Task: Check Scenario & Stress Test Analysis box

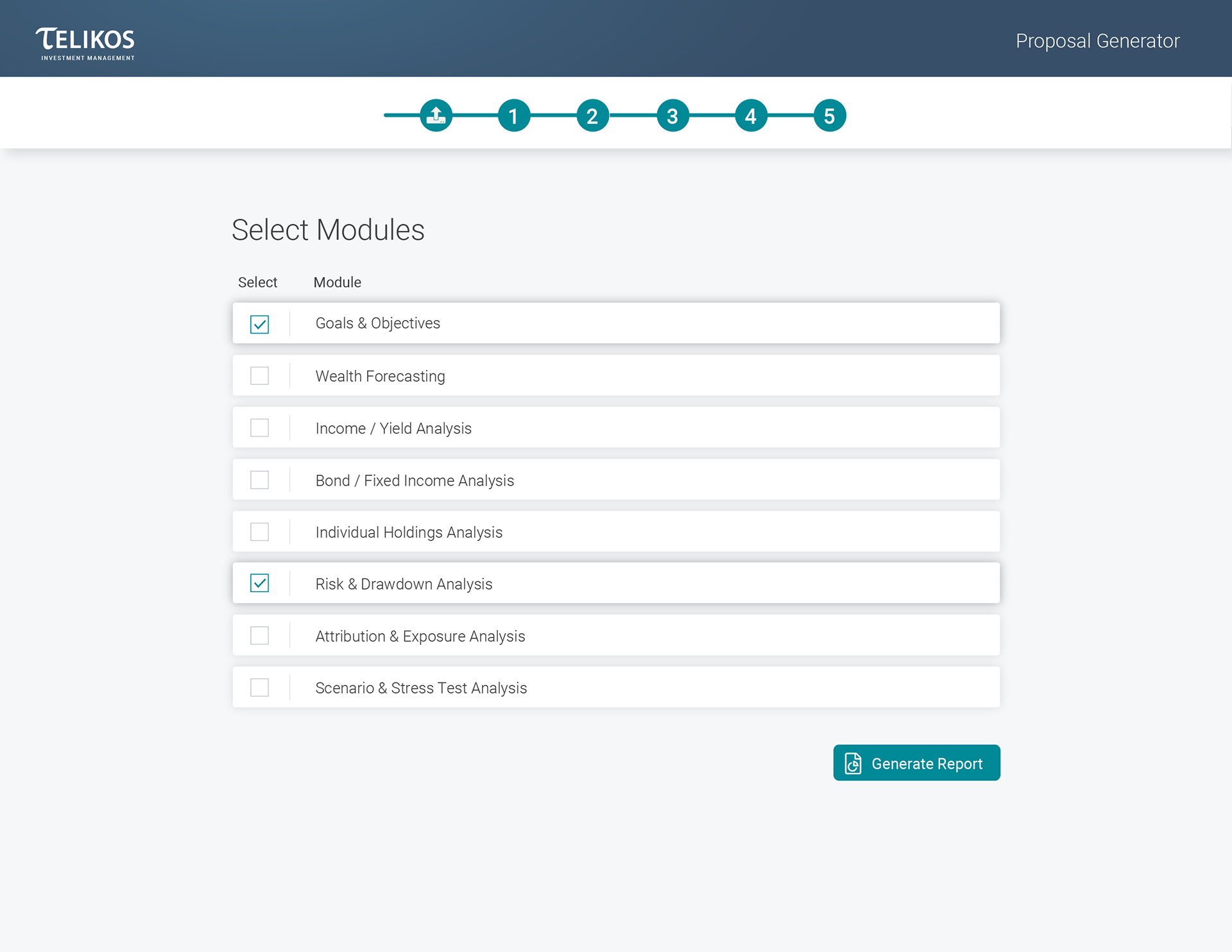Action: click(259, 688)
